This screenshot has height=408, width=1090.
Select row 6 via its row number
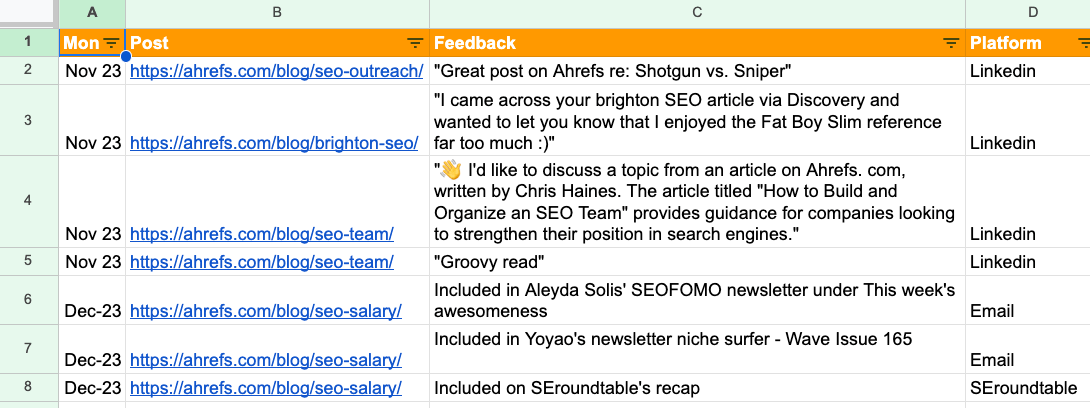click(x=28, y=300)
